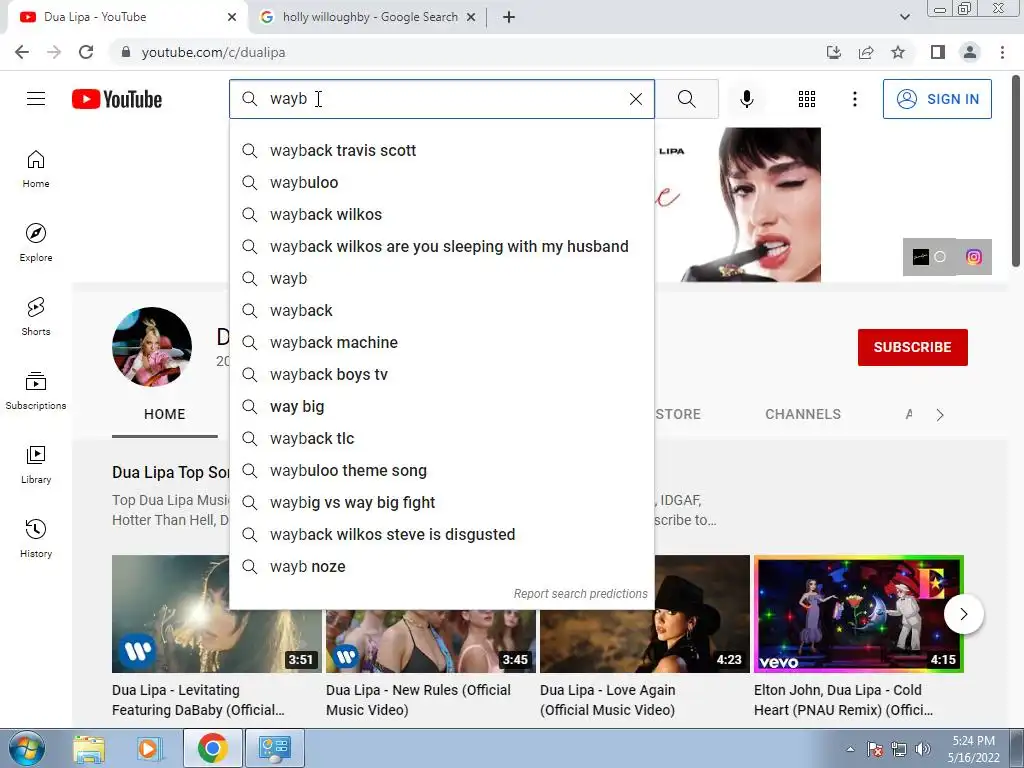Open the Cold Heart PNAU Remix thumbnail

(859, 614)
